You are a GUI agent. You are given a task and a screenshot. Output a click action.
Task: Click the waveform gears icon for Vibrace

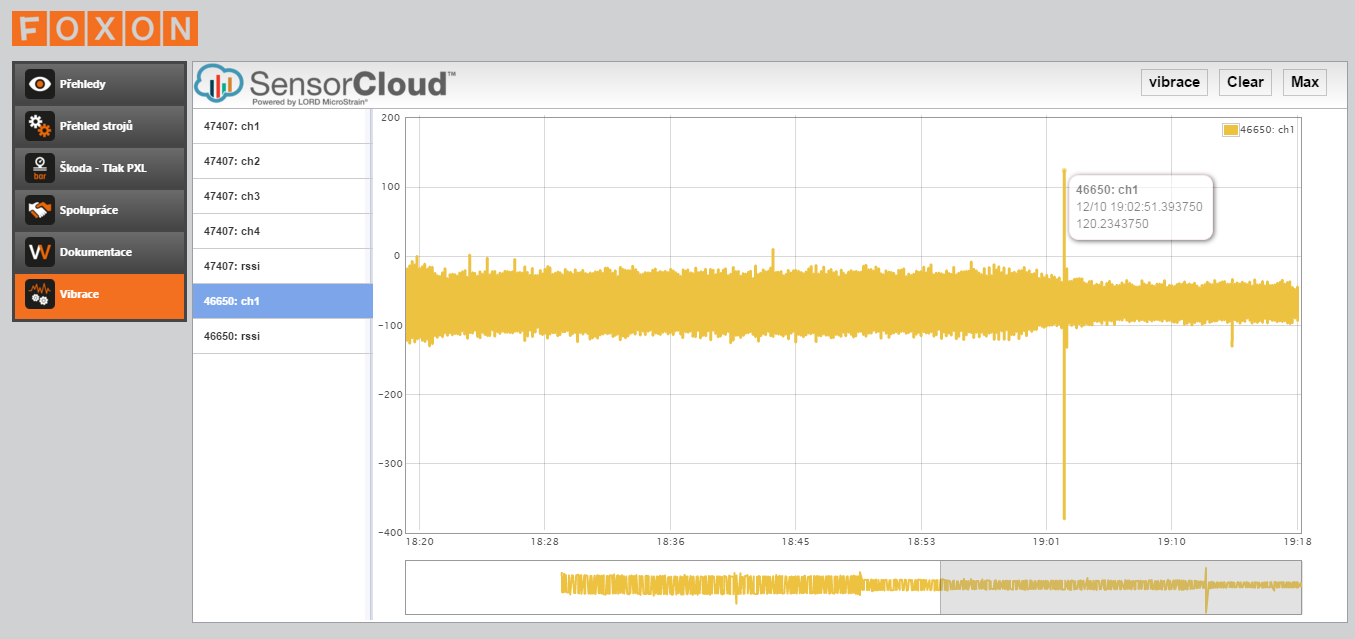point(40,294)
